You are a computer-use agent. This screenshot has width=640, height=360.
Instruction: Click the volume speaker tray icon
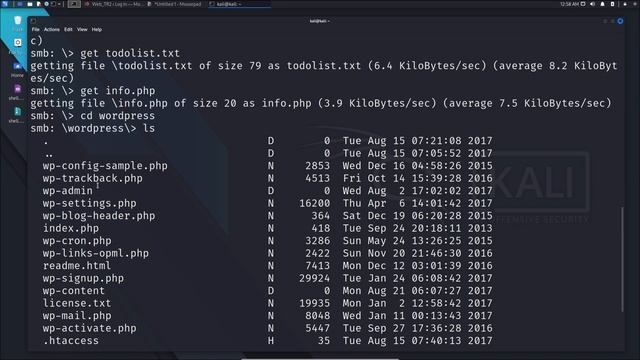593,4
